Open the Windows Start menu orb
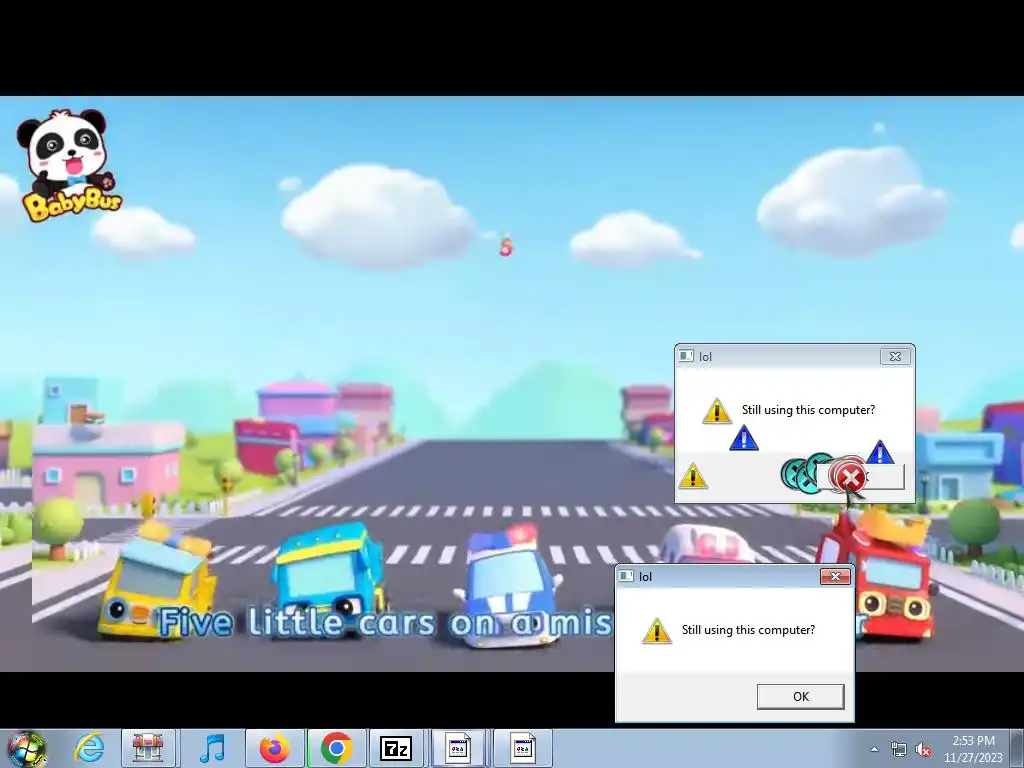 click(x=26, y=750)
